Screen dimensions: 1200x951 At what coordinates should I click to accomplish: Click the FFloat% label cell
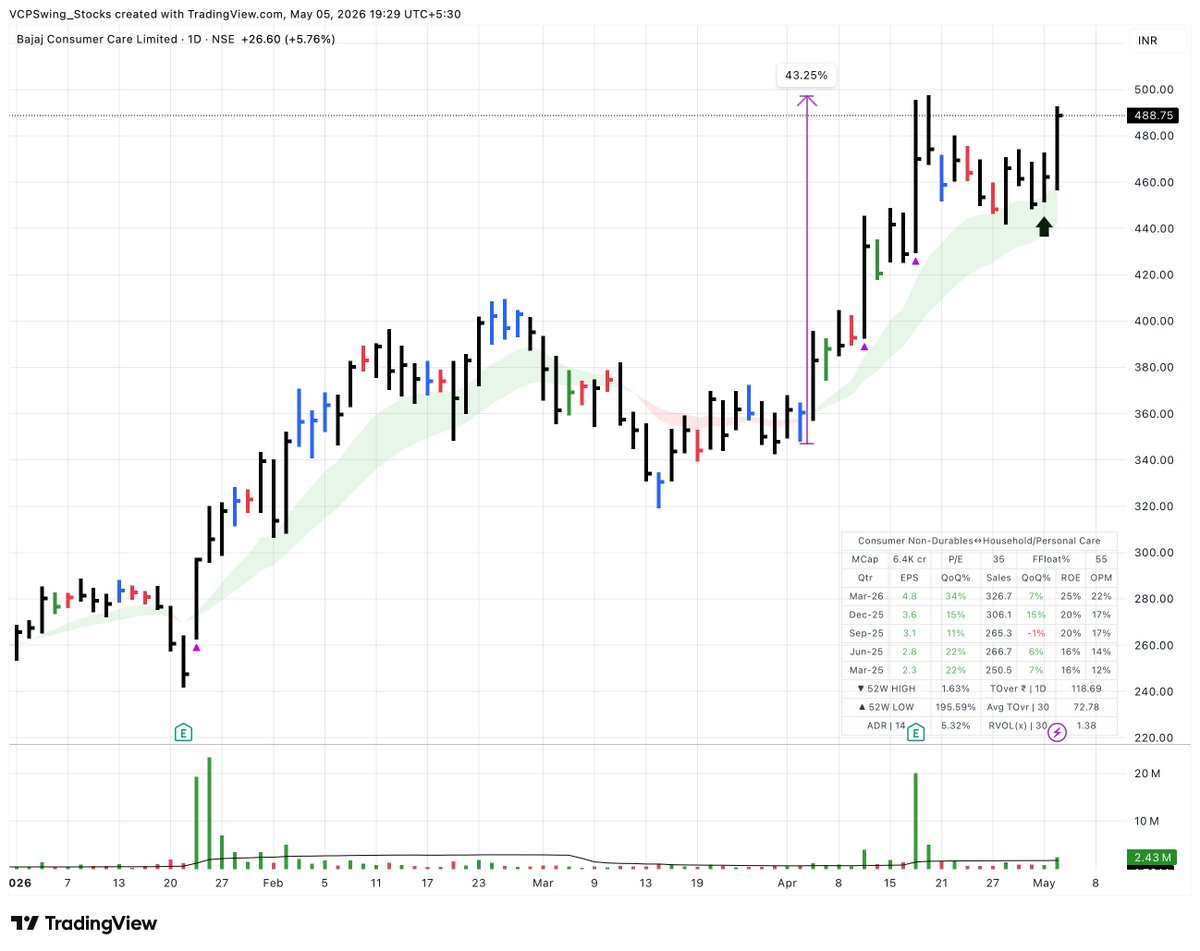1051,559
